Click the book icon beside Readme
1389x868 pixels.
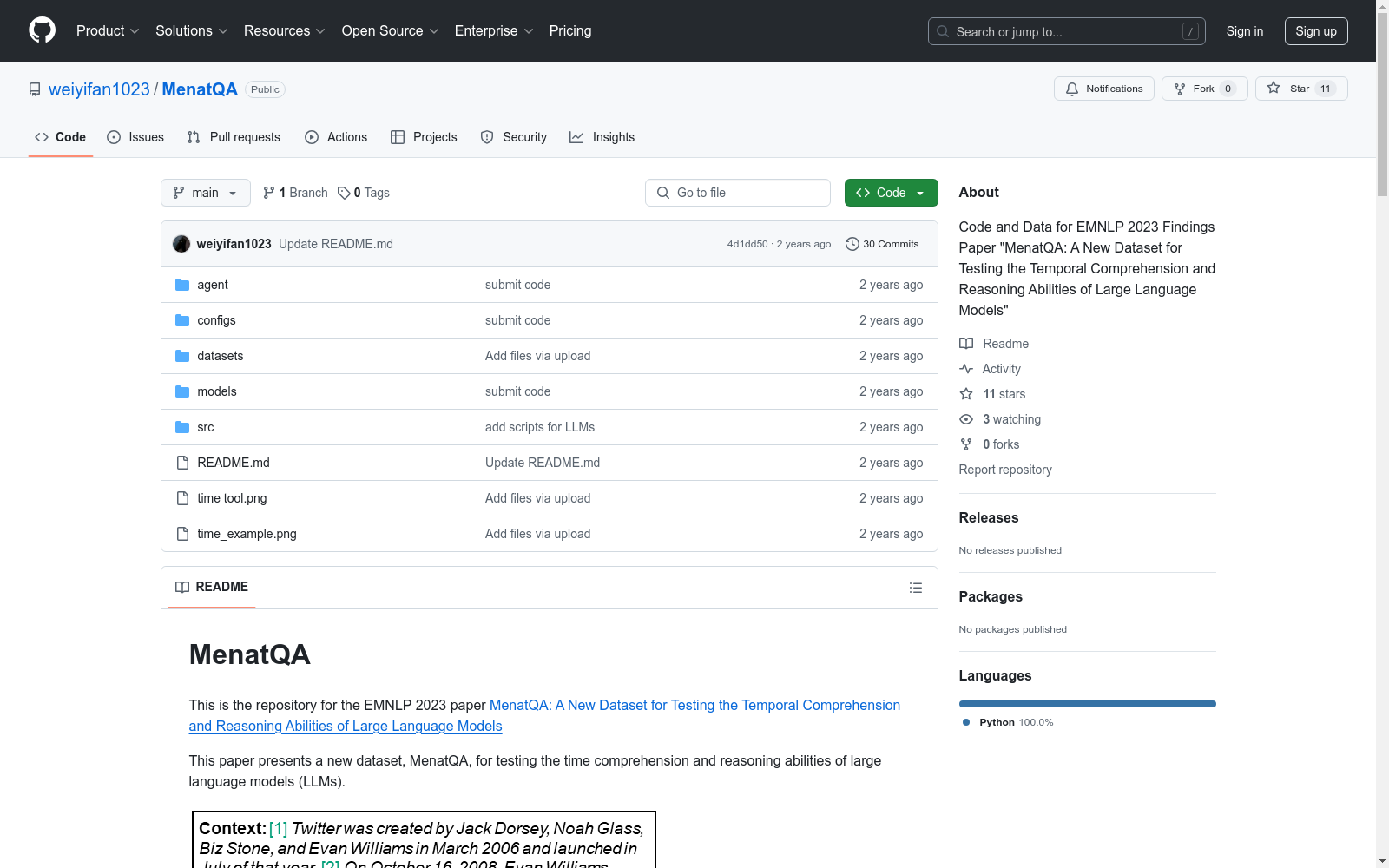pos(966,344)
